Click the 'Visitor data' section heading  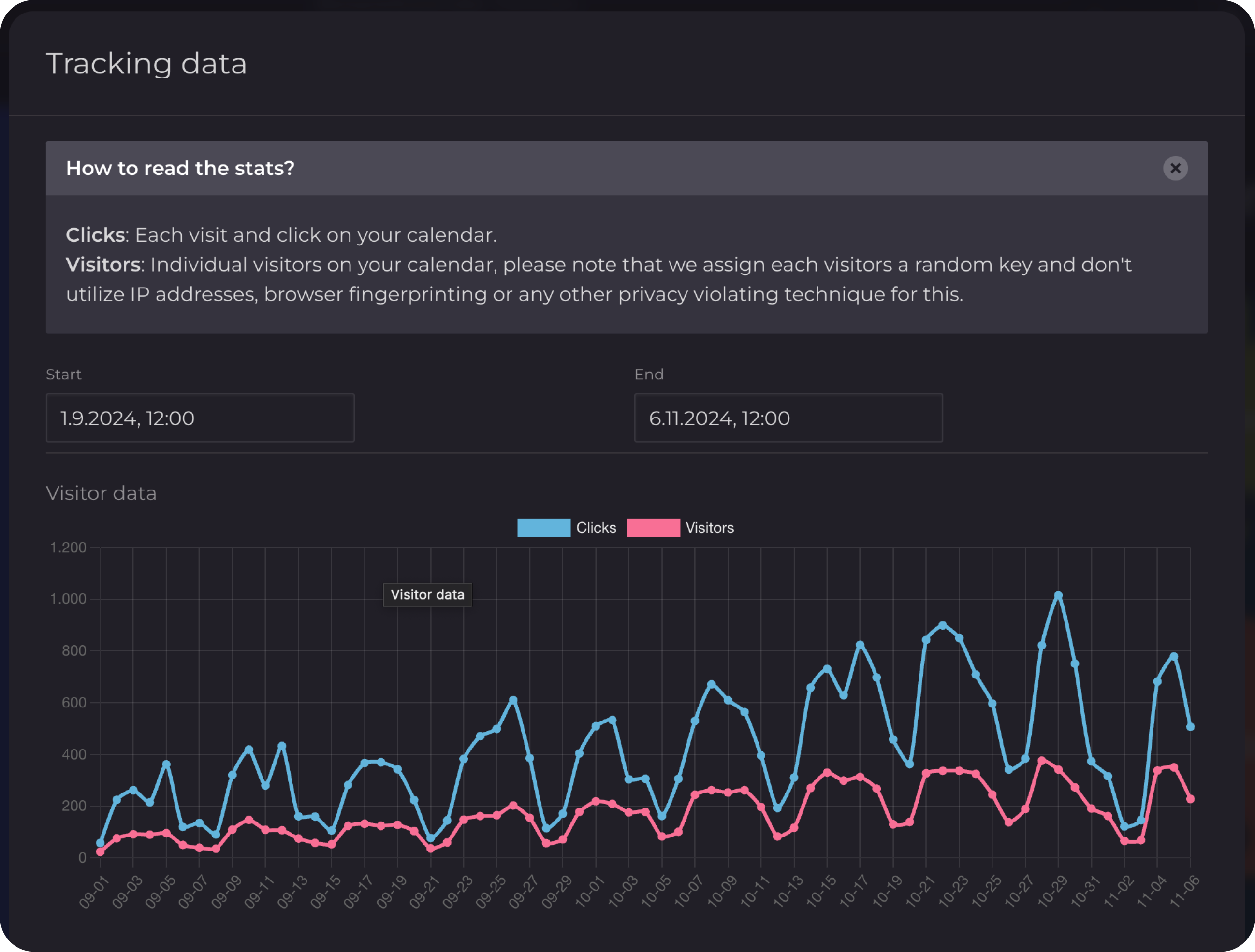click(102, 494)
